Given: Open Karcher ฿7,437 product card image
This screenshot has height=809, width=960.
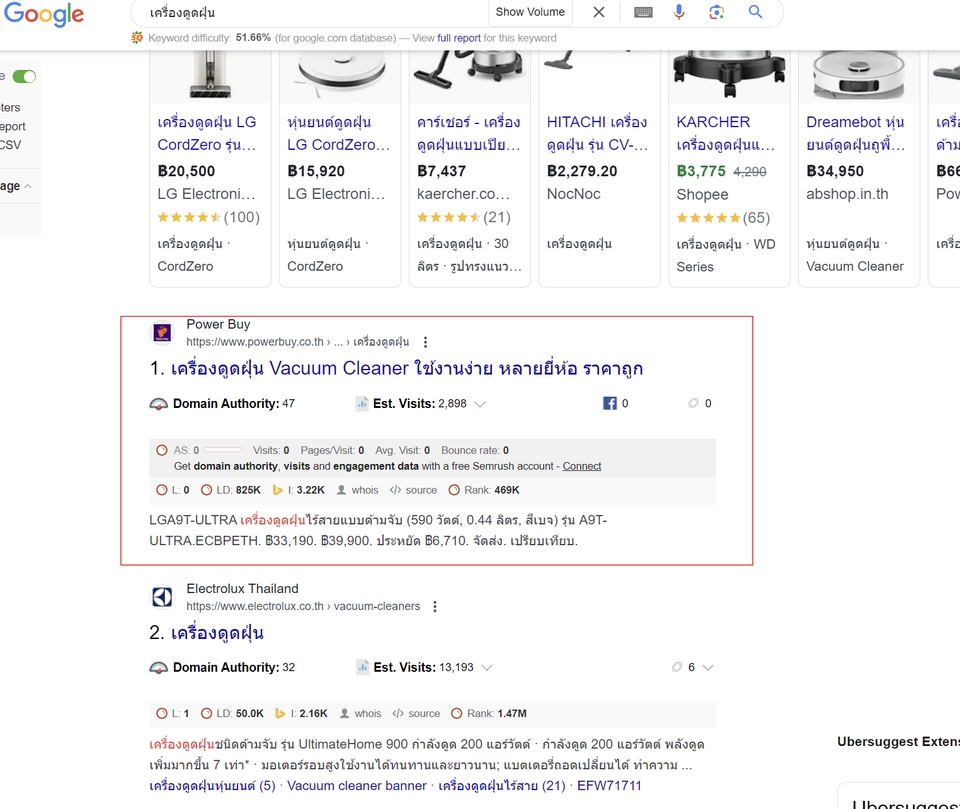Looking at the screenshot, I should (468, 76).
